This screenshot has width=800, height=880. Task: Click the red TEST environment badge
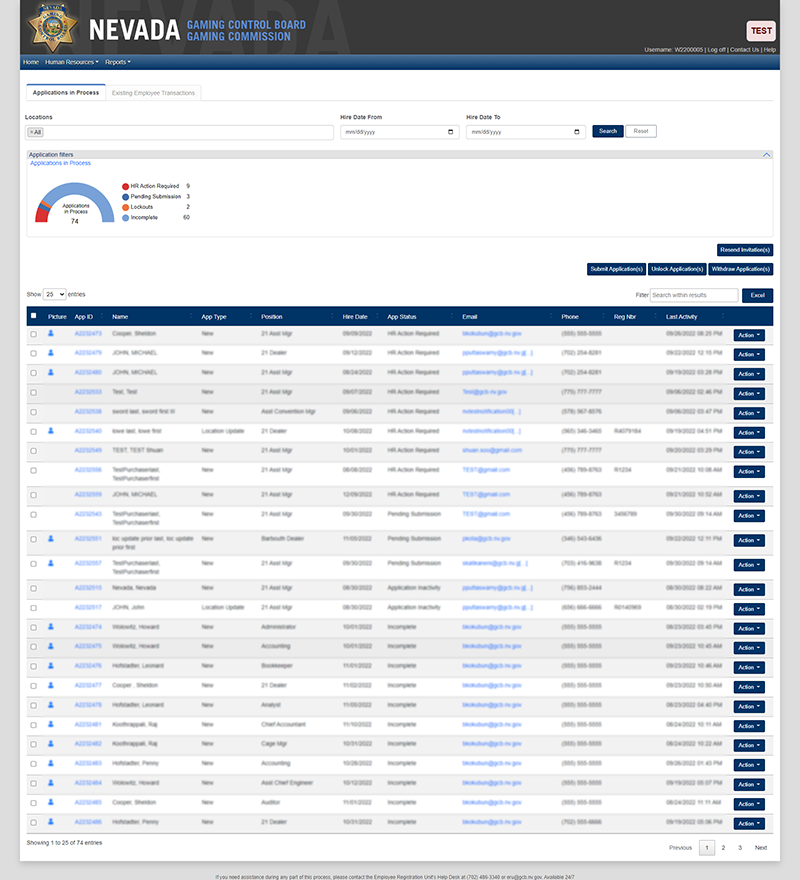761,31
